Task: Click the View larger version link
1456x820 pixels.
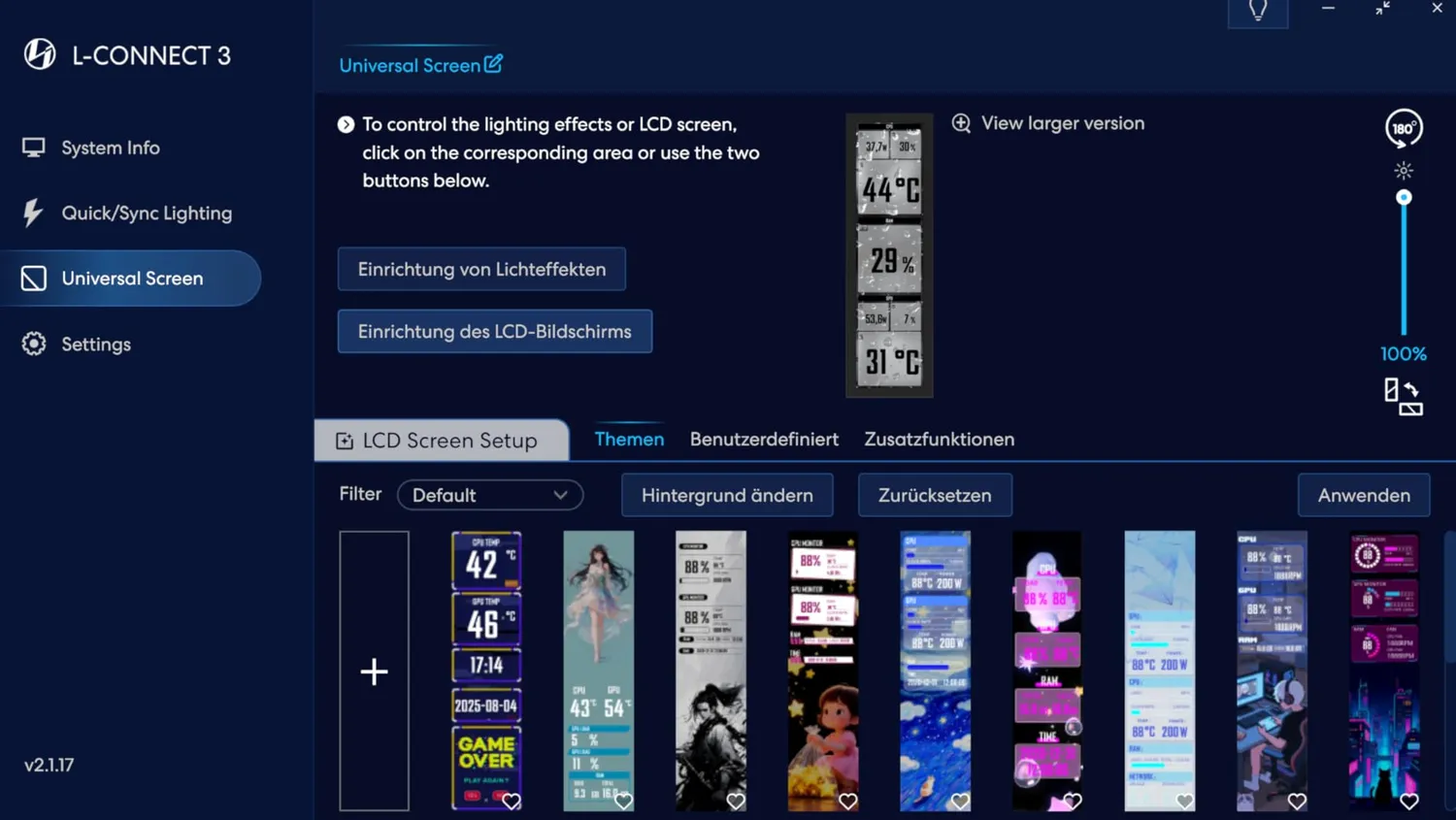Action: point(1063,123)
